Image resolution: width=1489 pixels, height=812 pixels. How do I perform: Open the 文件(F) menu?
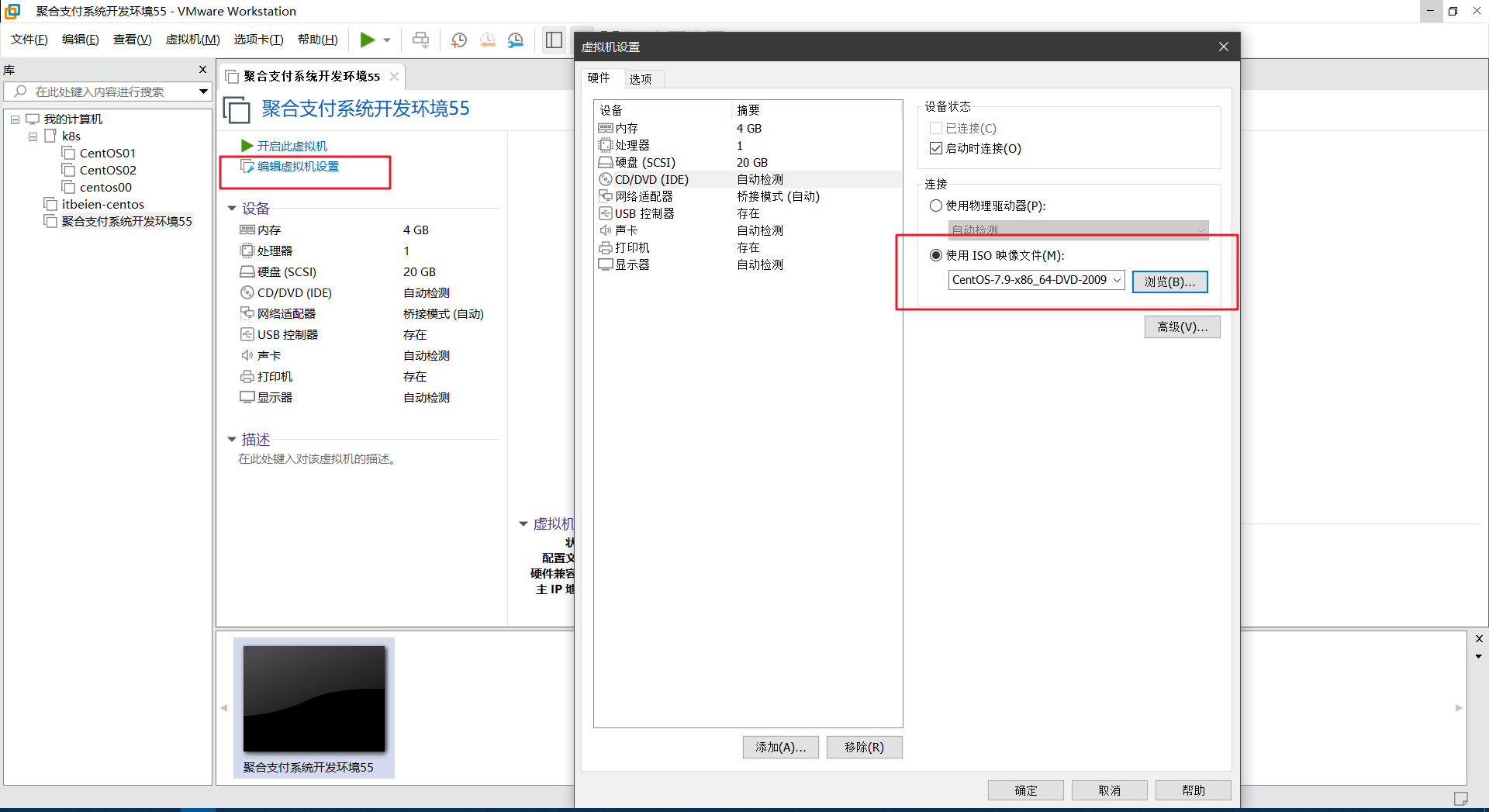29,40
